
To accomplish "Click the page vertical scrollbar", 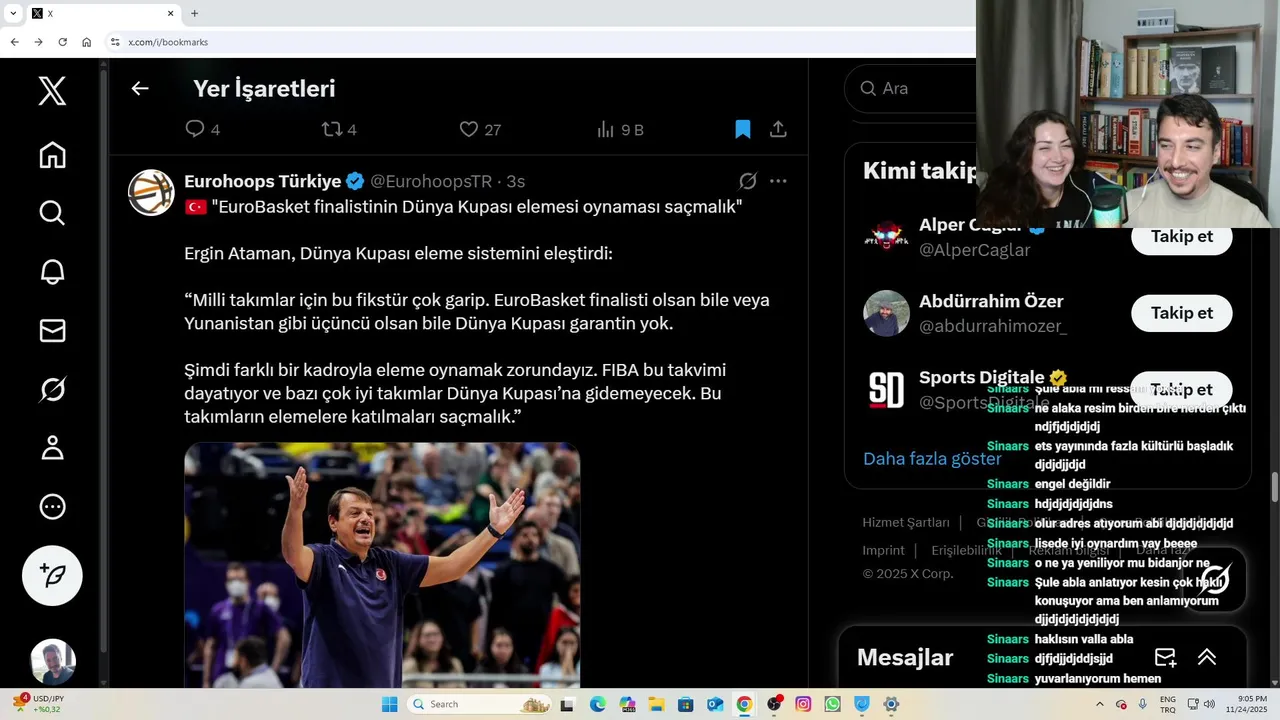I will (x=1274, y=487).
